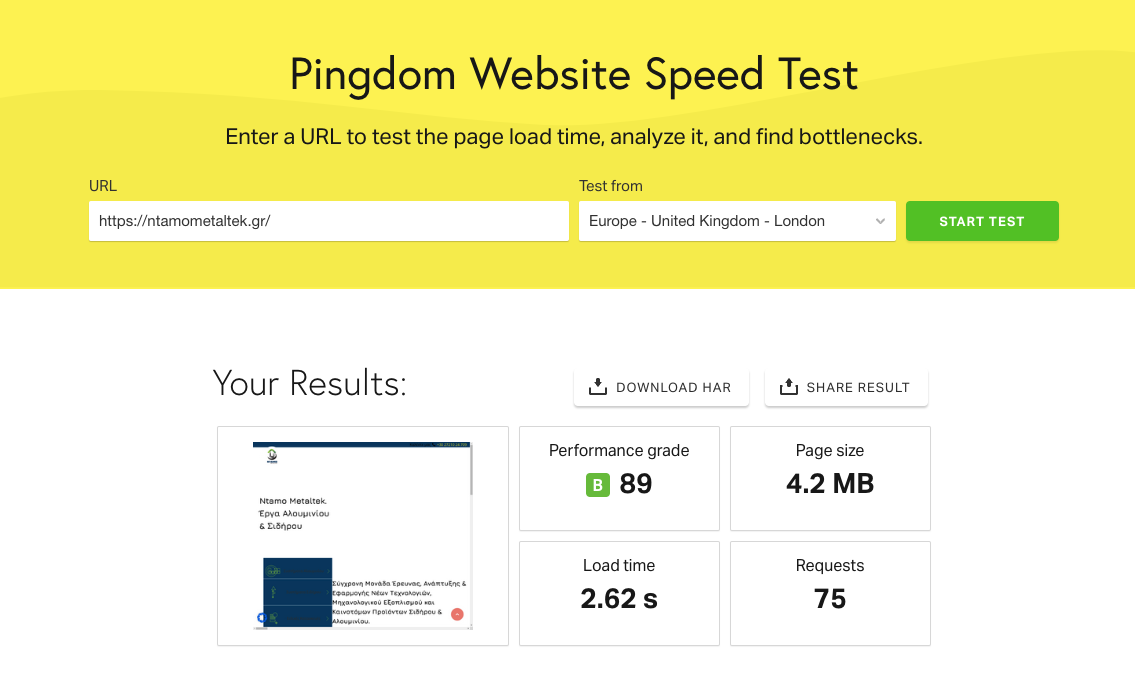Screen dimensions: 1135x679
Task: Open the website screenshot thumbnail
Action: pyautogui.click(x=363, y=536)
